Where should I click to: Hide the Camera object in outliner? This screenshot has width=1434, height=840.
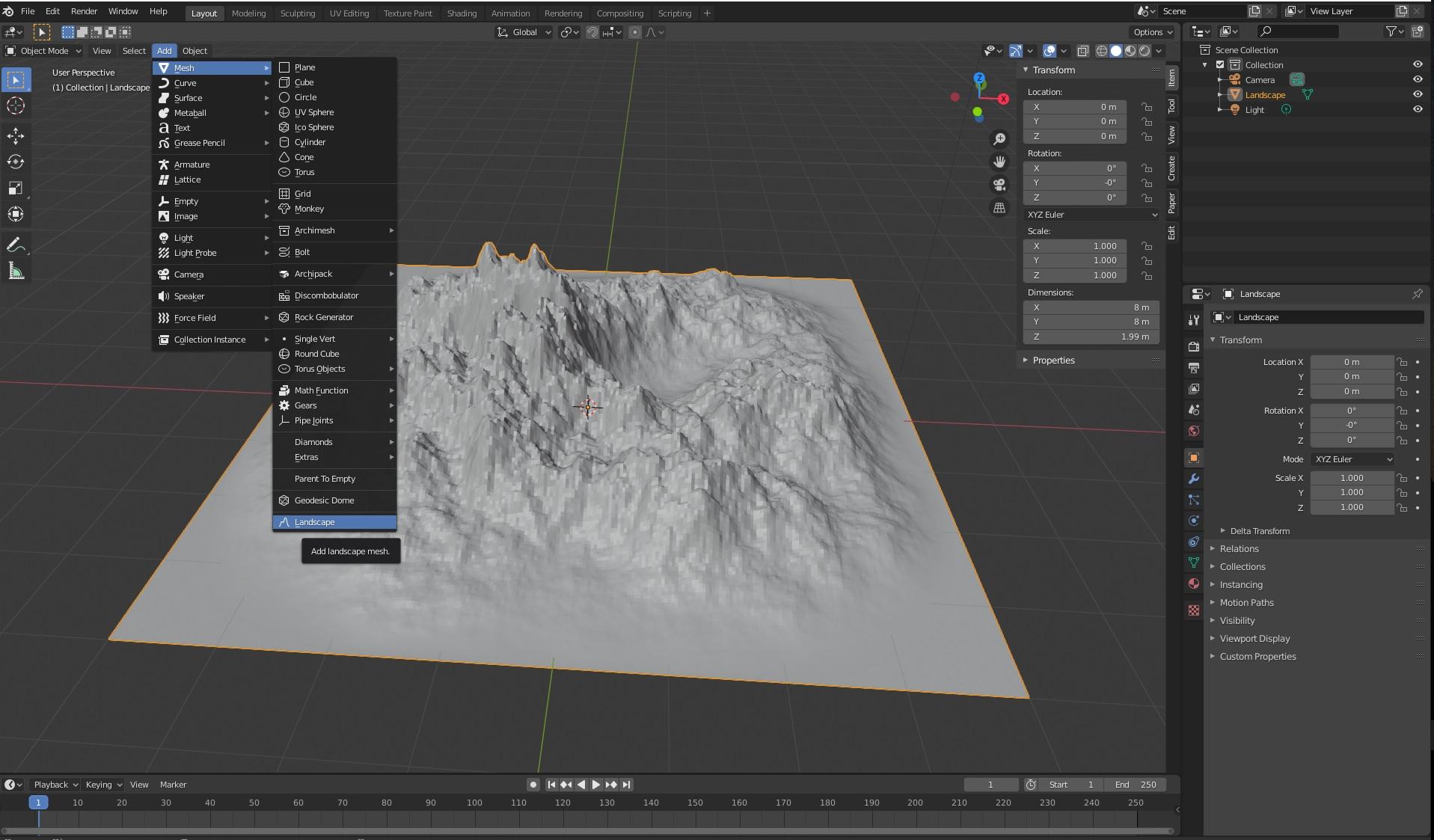pyautogui.click(x=1417, y=79)
